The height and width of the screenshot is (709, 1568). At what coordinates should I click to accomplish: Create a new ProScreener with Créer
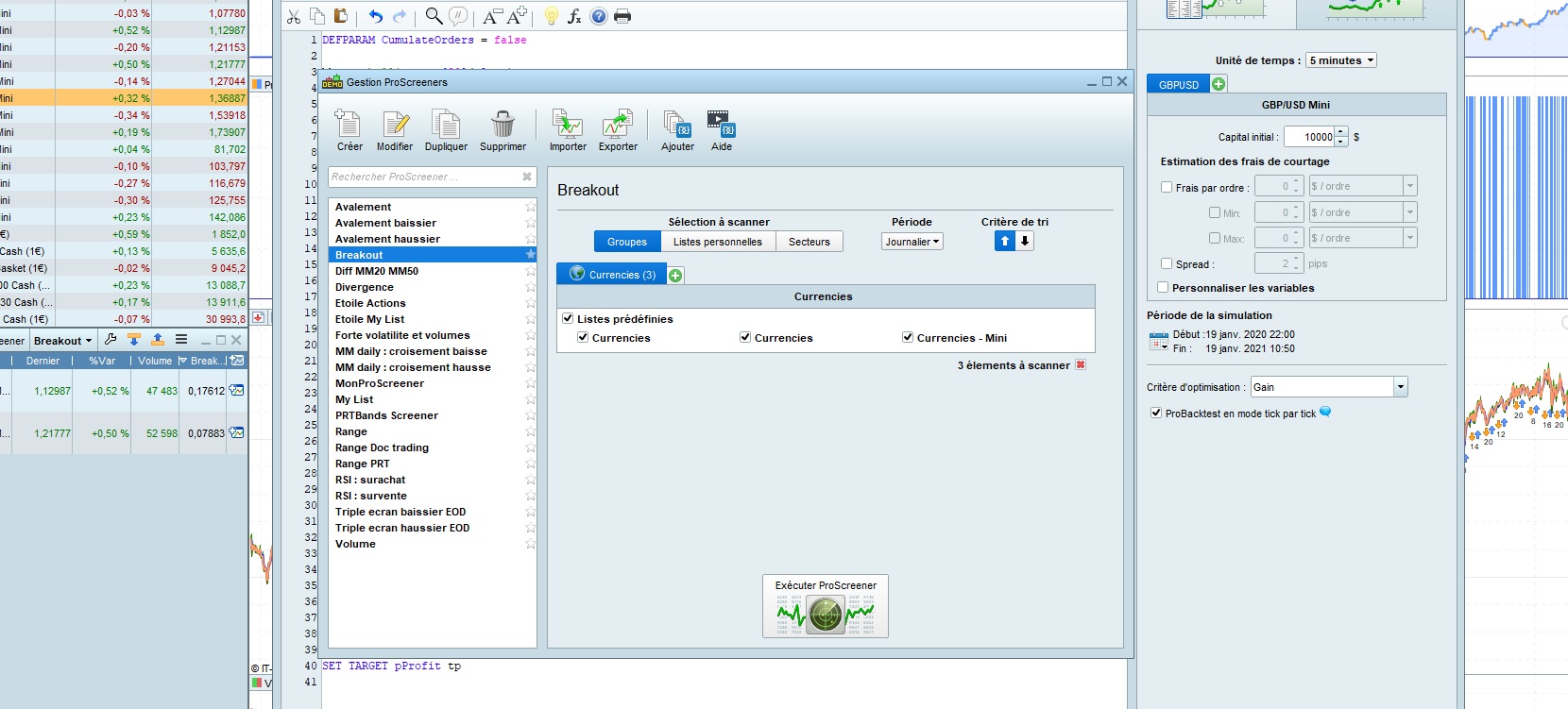tap(349, 130)
